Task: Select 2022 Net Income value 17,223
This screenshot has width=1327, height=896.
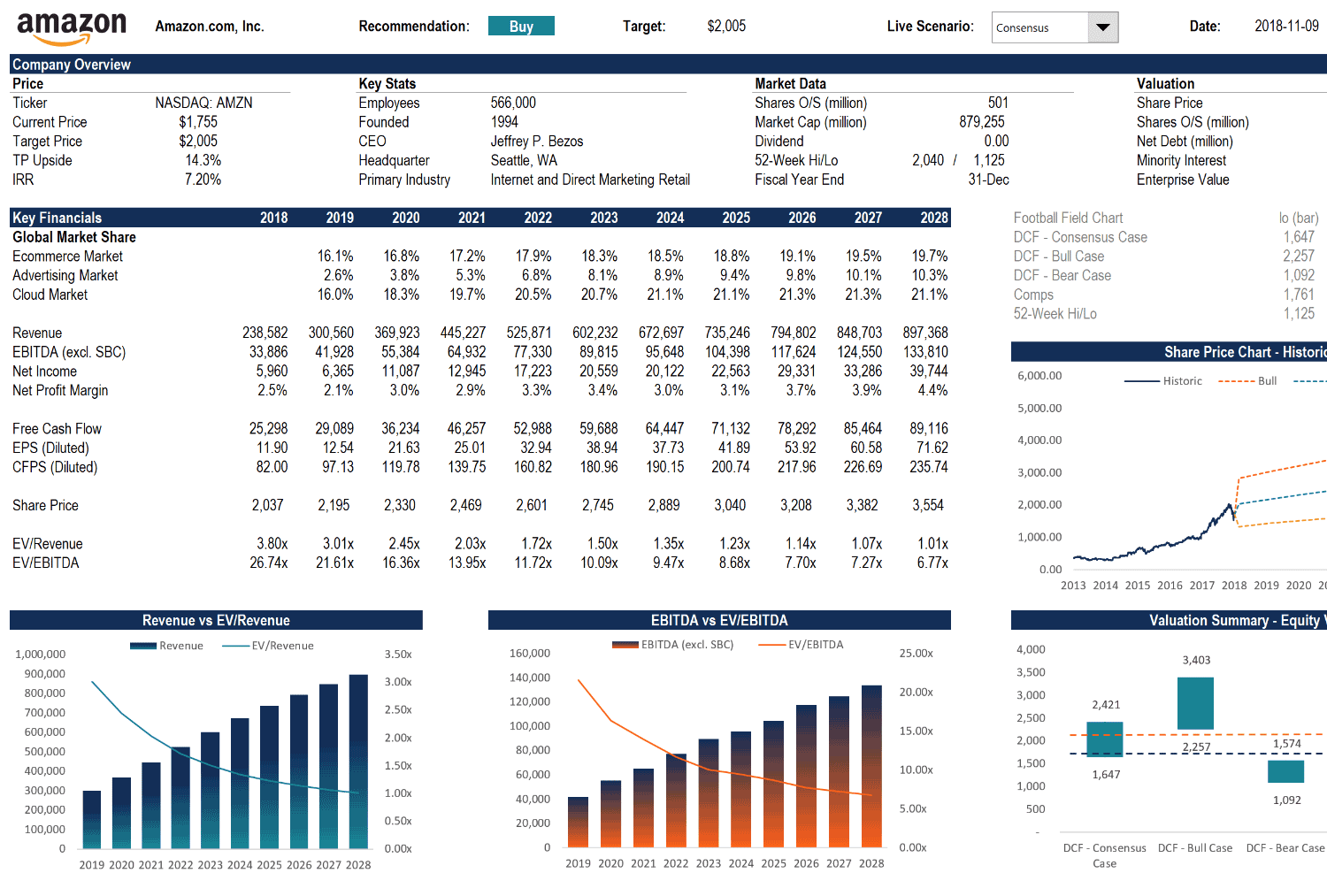Action: pos(533,371)
